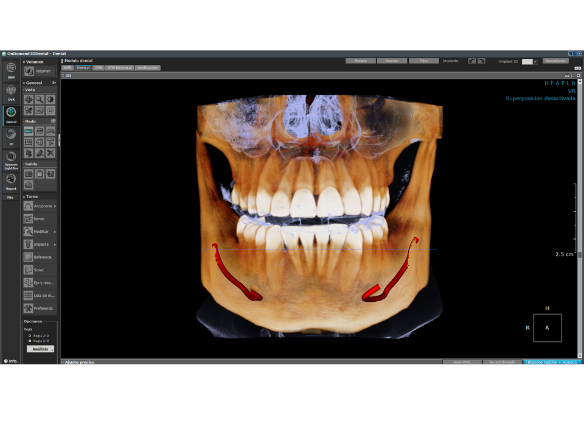The width and height of the screenshot is (584, 425).
Task: Open the Nervio nerve tracing task
Action: click(x=39, y=219)
